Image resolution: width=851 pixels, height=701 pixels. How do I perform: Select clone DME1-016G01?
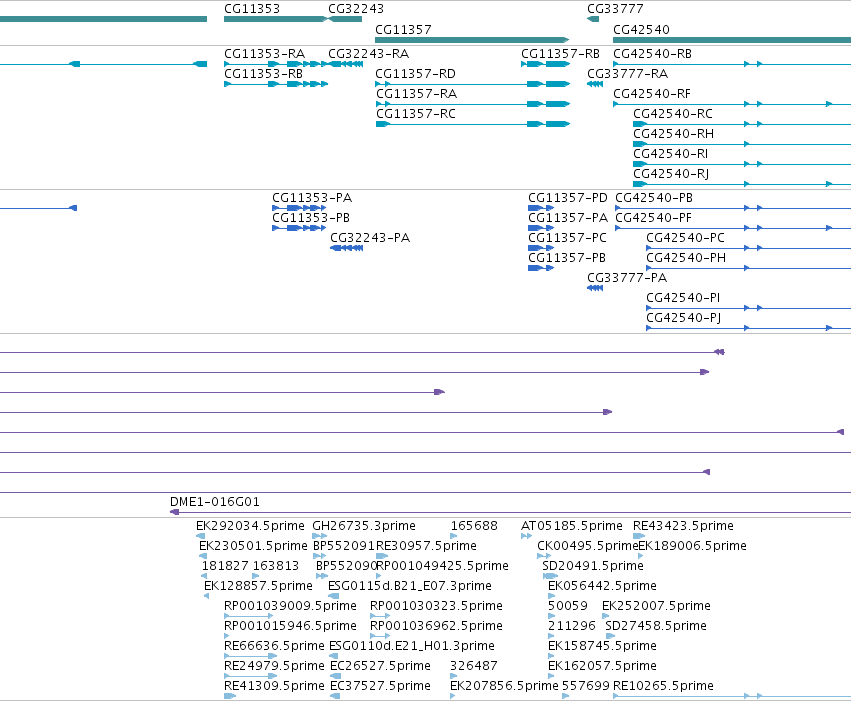215,502
